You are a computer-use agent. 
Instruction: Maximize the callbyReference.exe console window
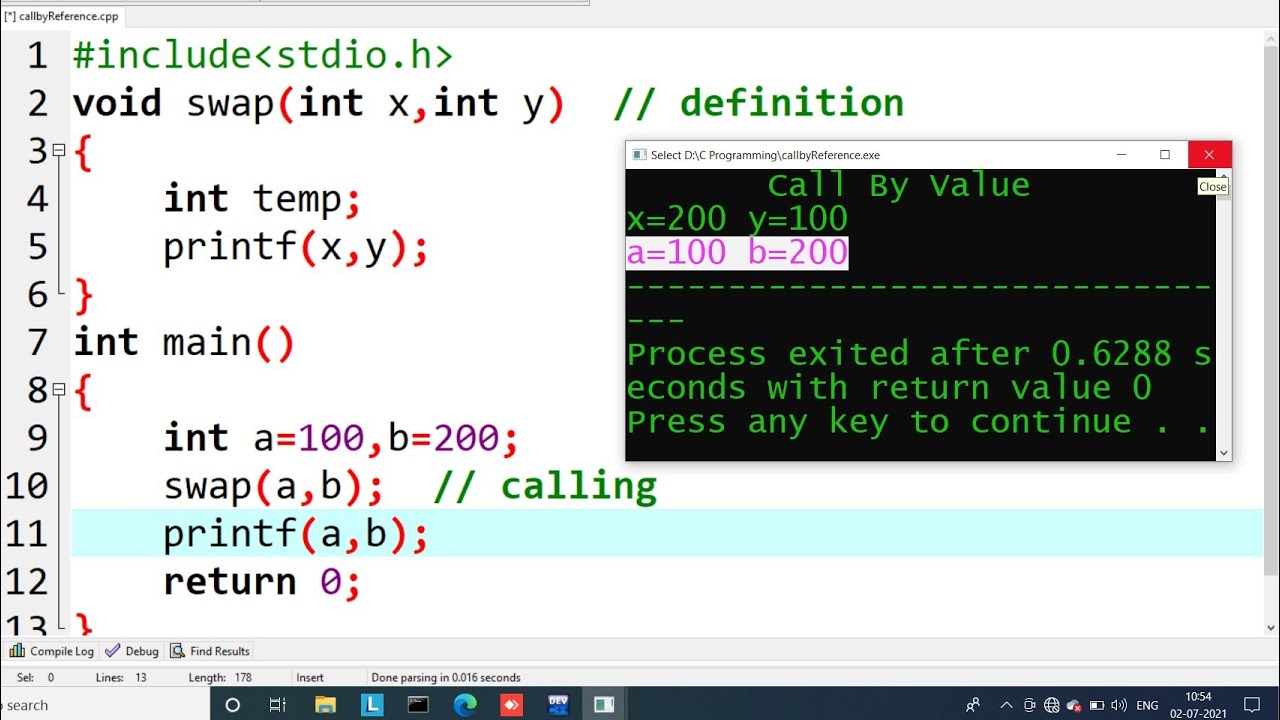1165,154
